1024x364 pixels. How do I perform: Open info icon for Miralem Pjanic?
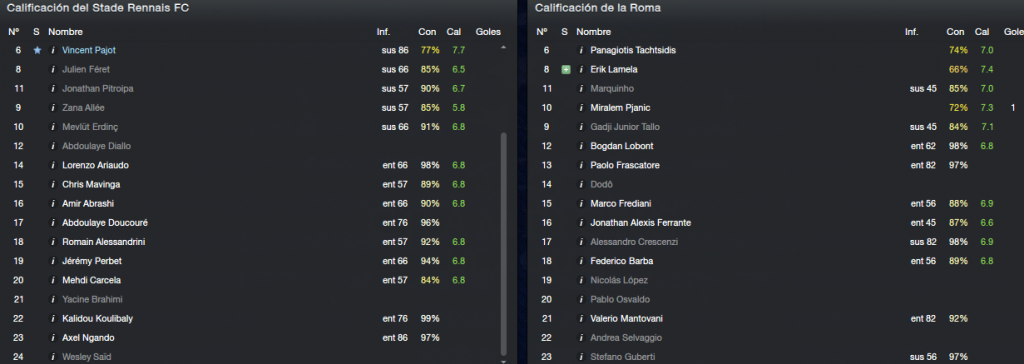(x=581, y=108)
